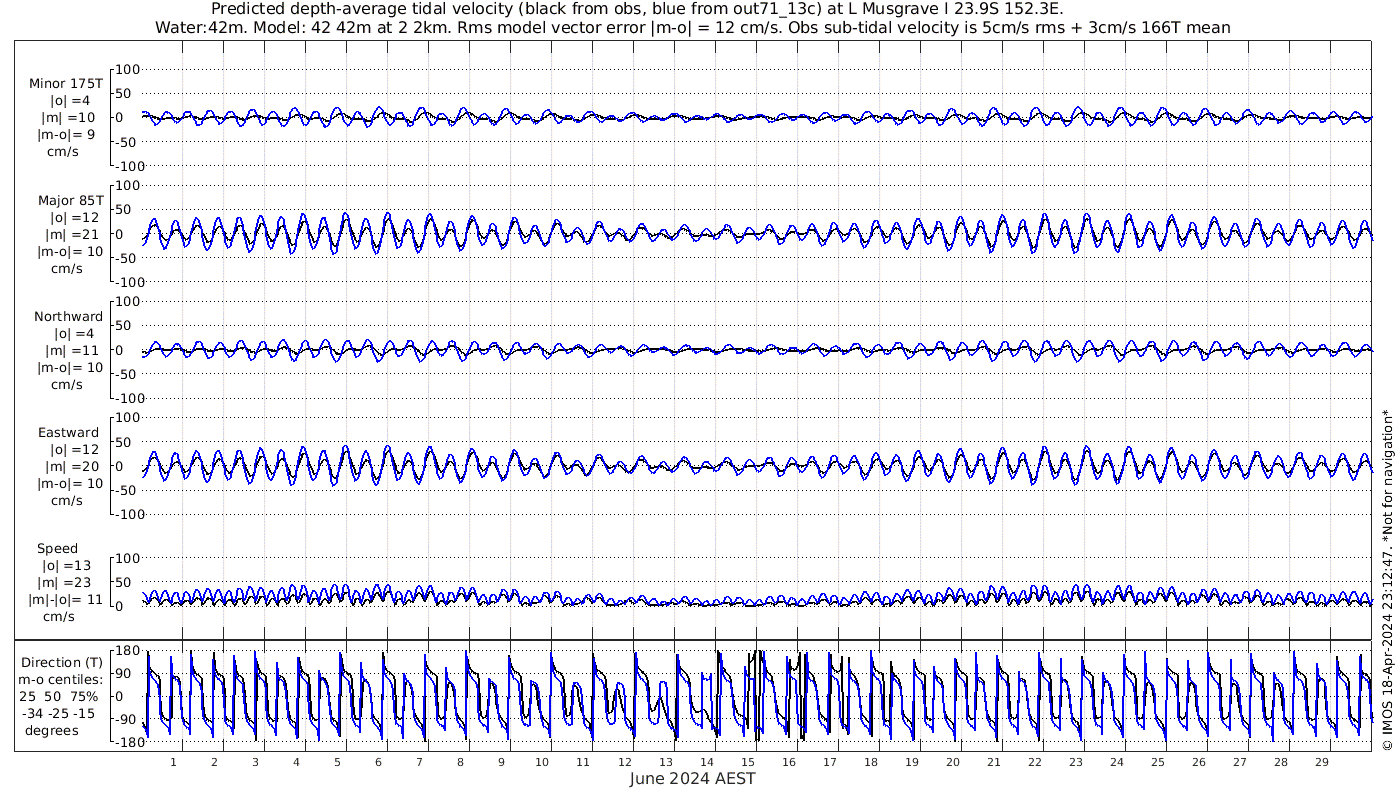Select the 'Northward' panel label

point(68,317)
